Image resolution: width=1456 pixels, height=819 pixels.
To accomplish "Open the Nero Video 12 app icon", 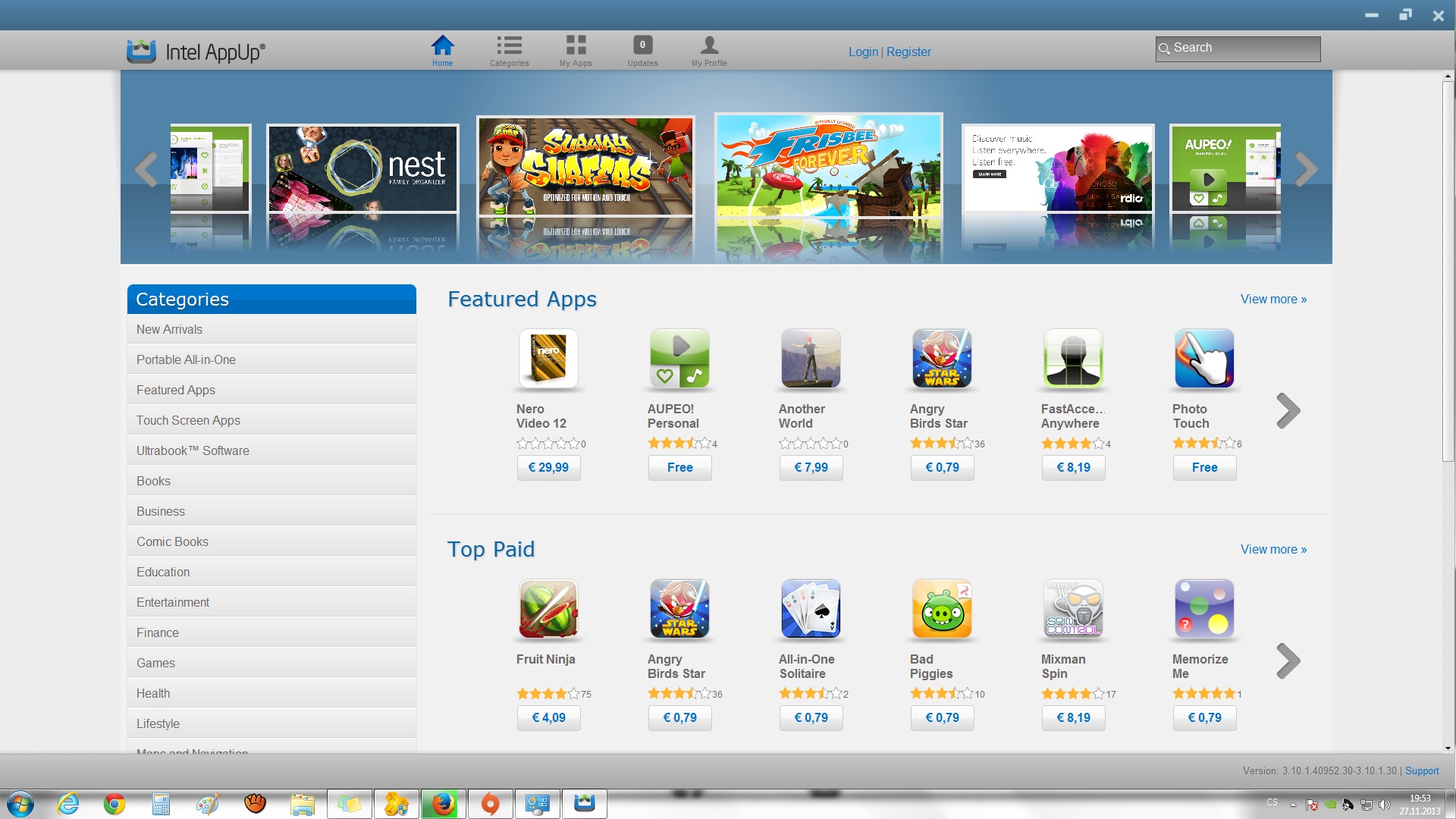I will (x=548, y=359).
